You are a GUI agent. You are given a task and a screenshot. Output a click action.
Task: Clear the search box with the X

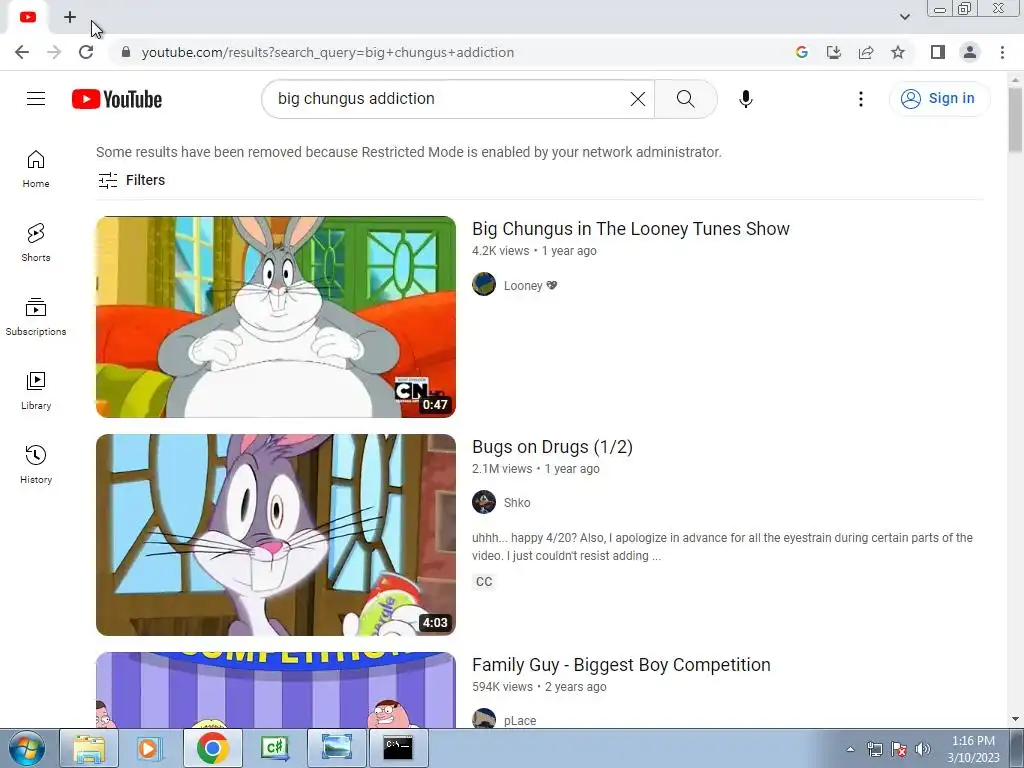tap(637, 99)
